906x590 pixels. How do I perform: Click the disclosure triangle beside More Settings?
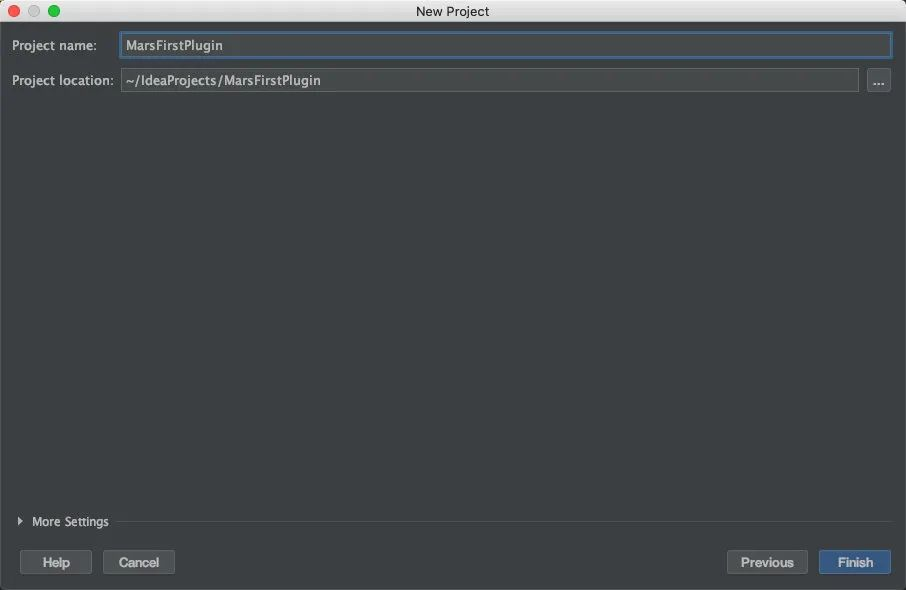pyautogui.click(x=18, y=521)
